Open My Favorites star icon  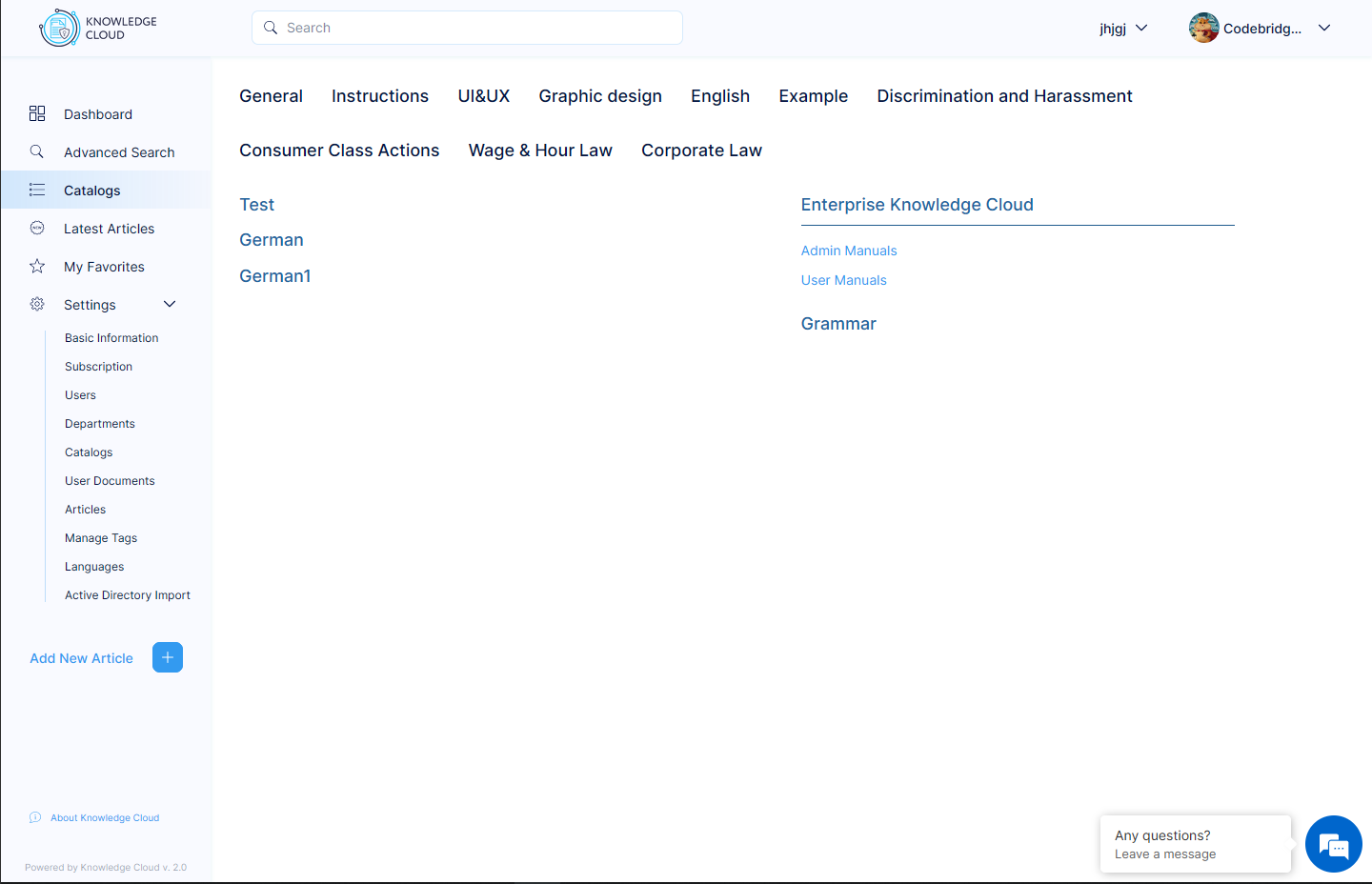(37, 266)
